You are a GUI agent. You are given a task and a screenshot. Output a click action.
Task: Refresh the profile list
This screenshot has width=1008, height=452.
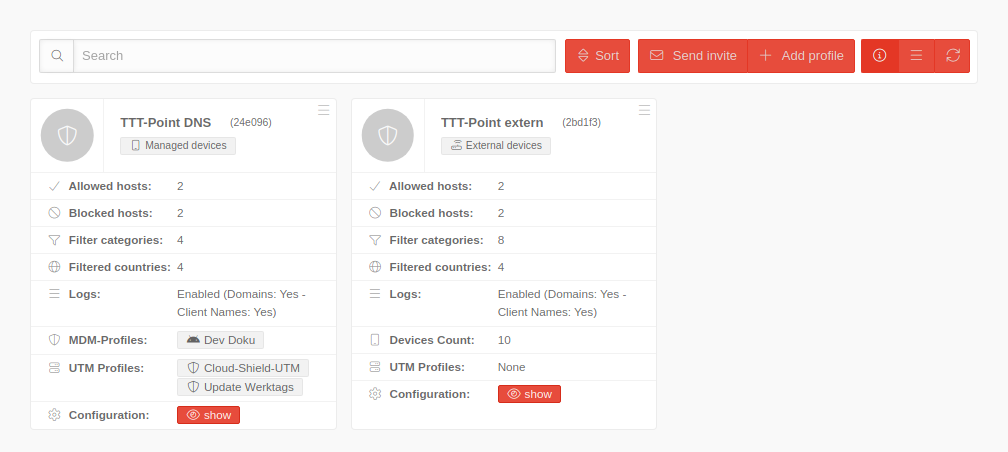tap(952, 56)
